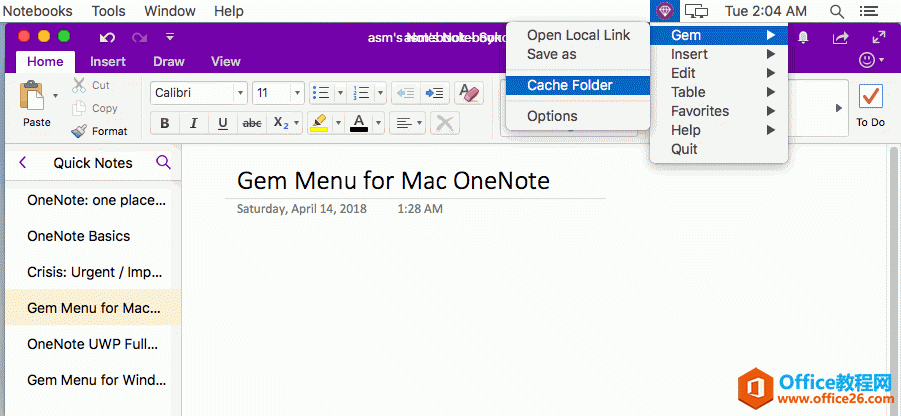Click the Paste clipboard icon
The height and width of the screenshot is (416, 901).
[x=33, y=95]
